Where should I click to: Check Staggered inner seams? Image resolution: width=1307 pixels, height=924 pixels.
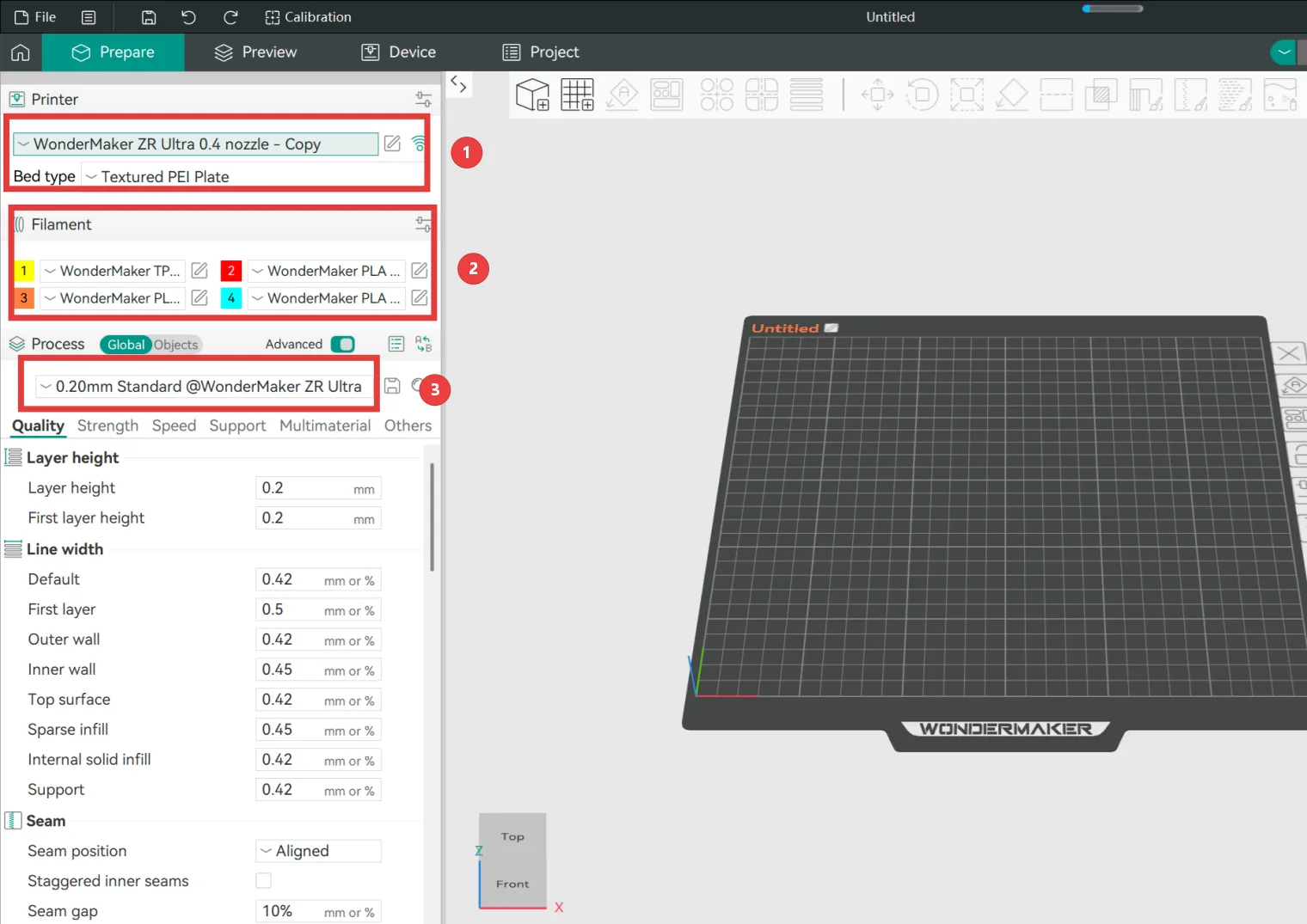coord(263,880)
